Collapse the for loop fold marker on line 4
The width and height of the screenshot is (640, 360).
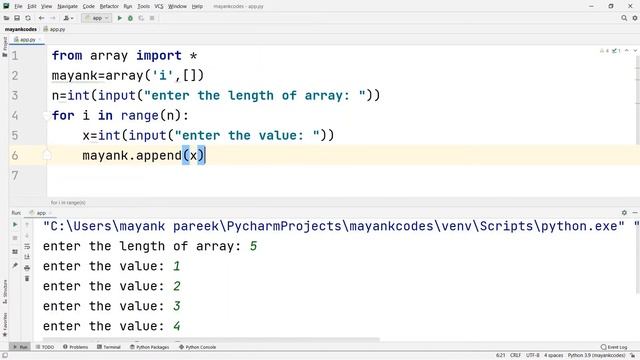(x=46, y=116)
